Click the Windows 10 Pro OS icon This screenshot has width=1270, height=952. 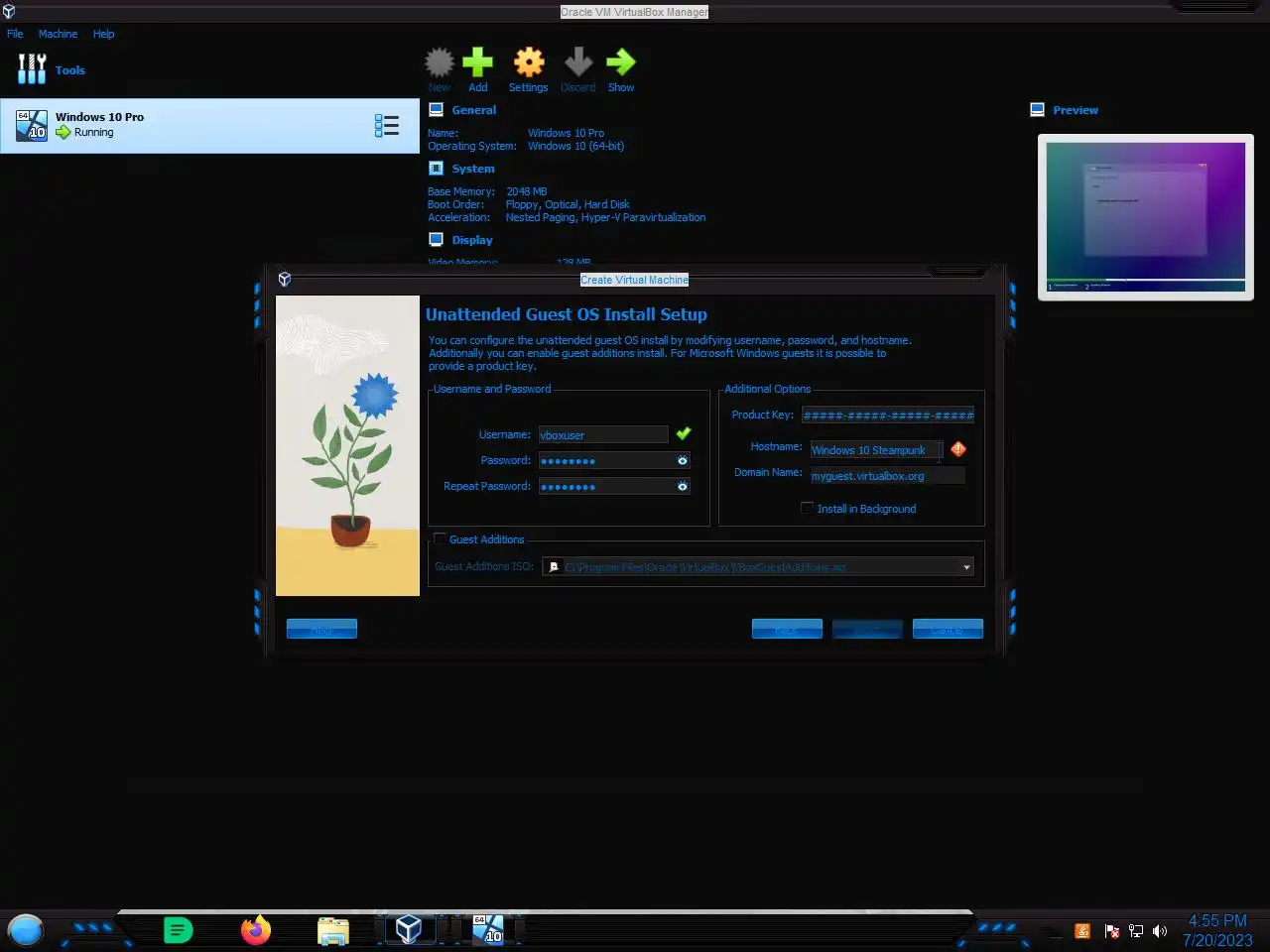pos(32,125)
